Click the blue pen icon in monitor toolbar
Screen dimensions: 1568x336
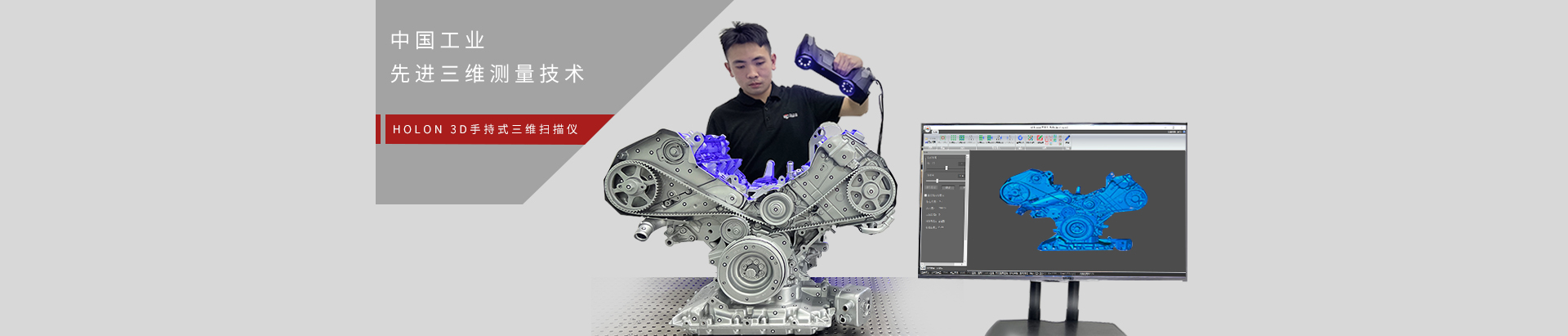tap(1067, 137)
